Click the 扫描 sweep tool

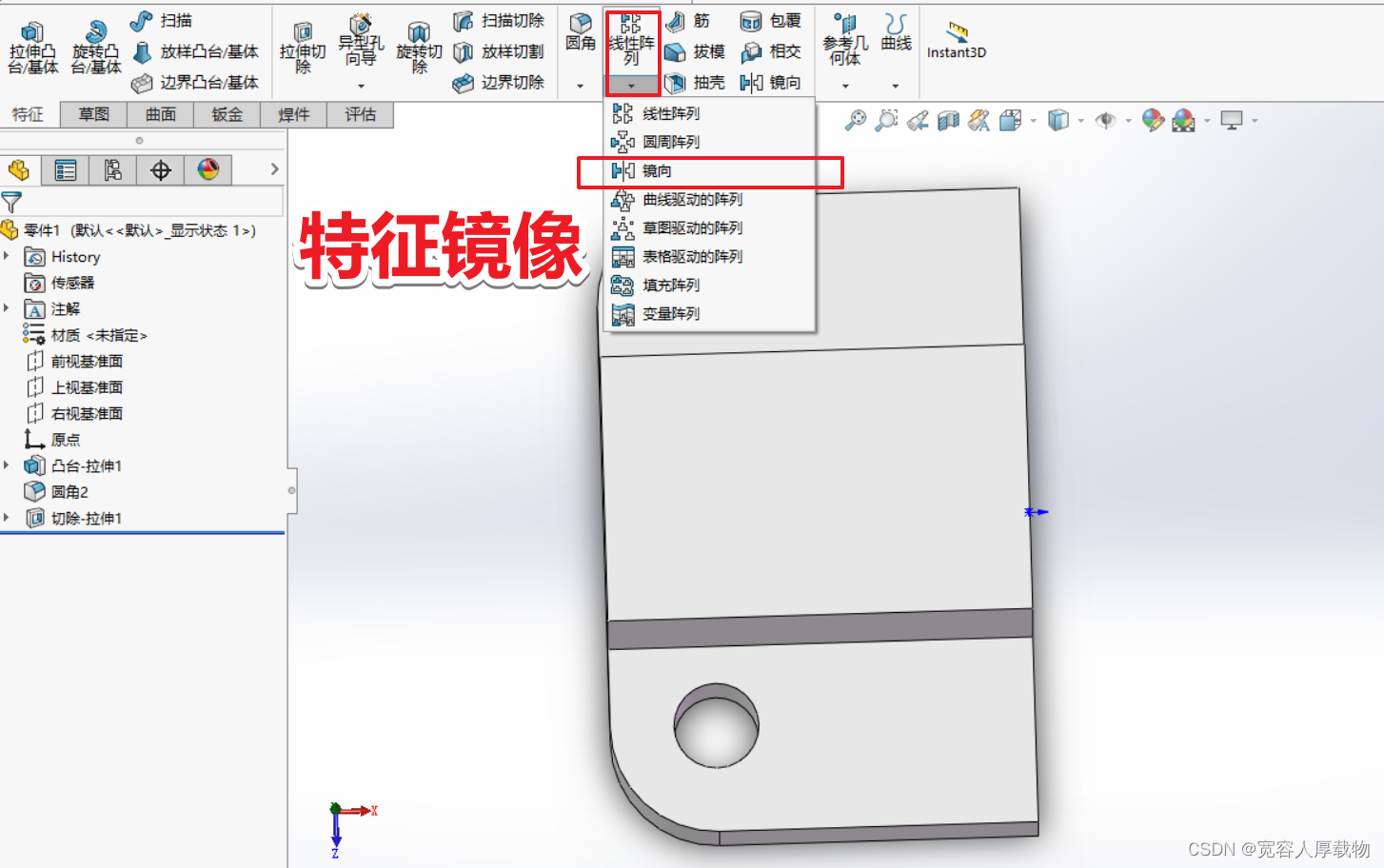[161, 21]
